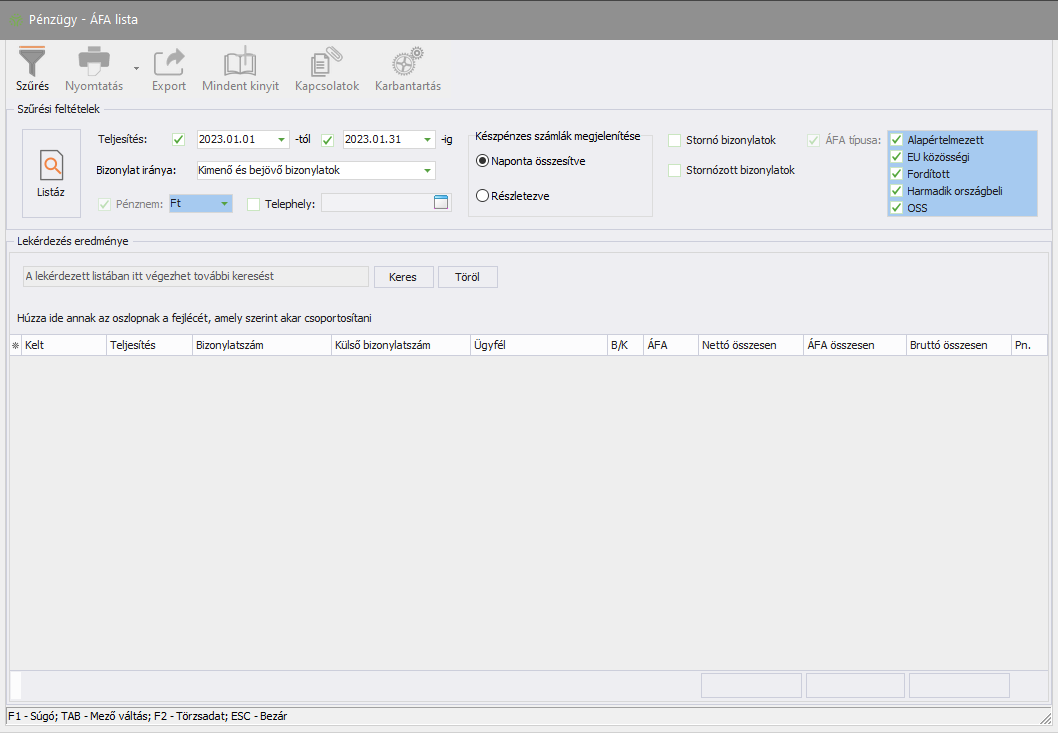Open Kapcsolatok from the toolbar
1058x736 pixels.
[x=326, y=62]
